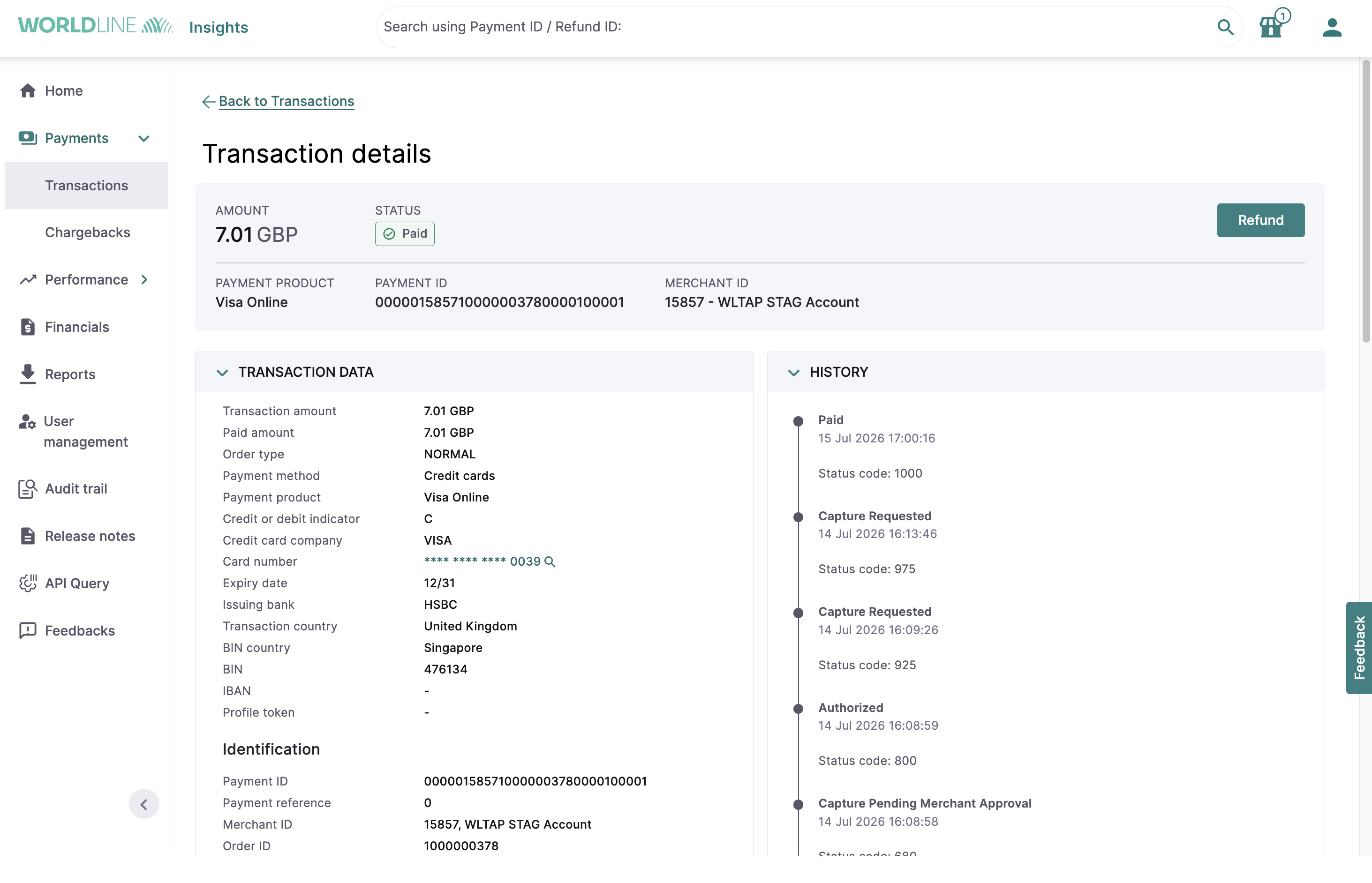
Task: Click the Expiry date value 12/31
Action: 439,583
